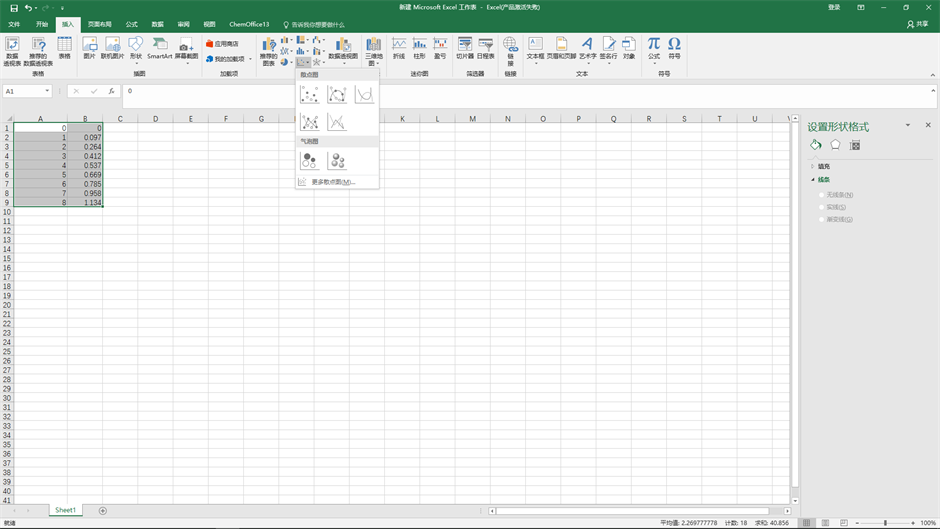Viewport: 940px width, 529px height.
Task: Open the Name Box dropdown arrow
Action: pyautogui.click(x=47, y=91)
